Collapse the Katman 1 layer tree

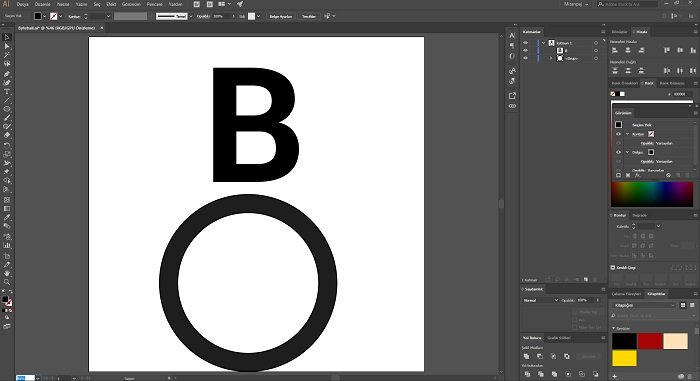pos(543,43)
